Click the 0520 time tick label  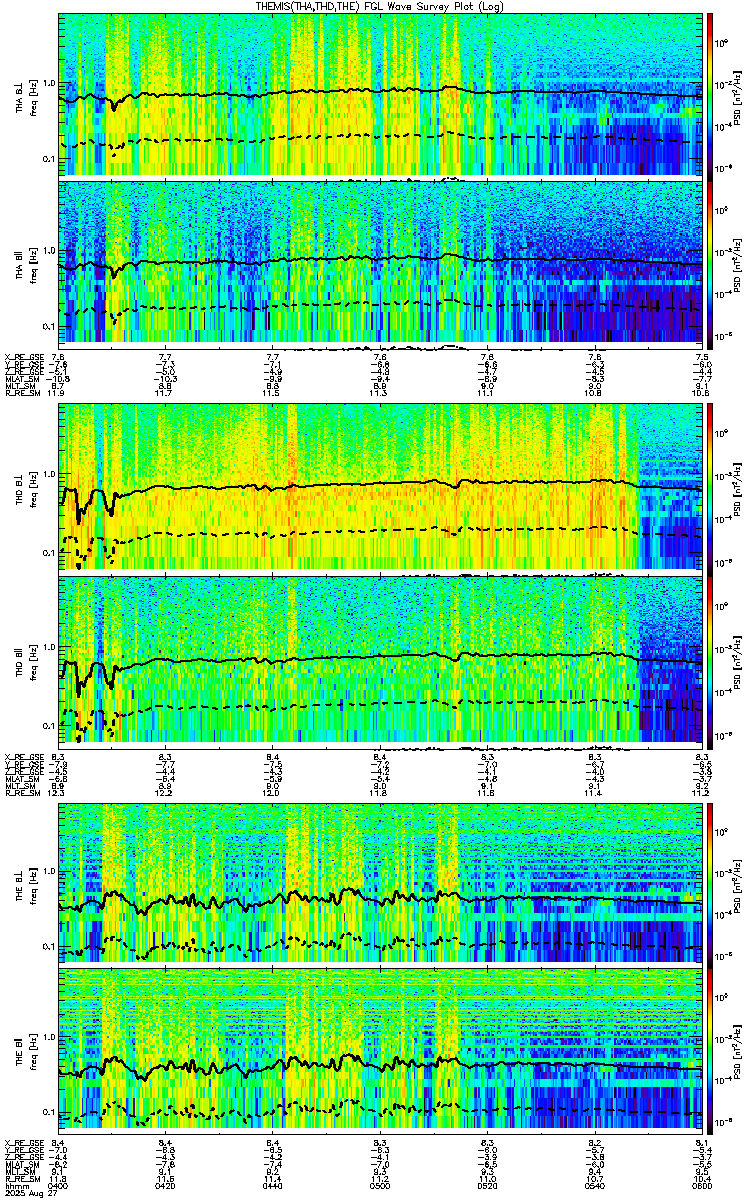486,1187
